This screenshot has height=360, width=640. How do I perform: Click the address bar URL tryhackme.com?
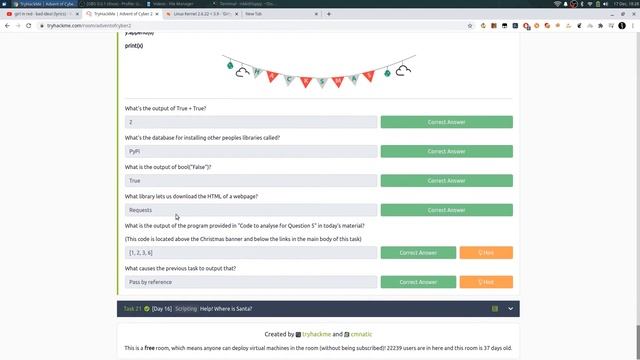89,26
